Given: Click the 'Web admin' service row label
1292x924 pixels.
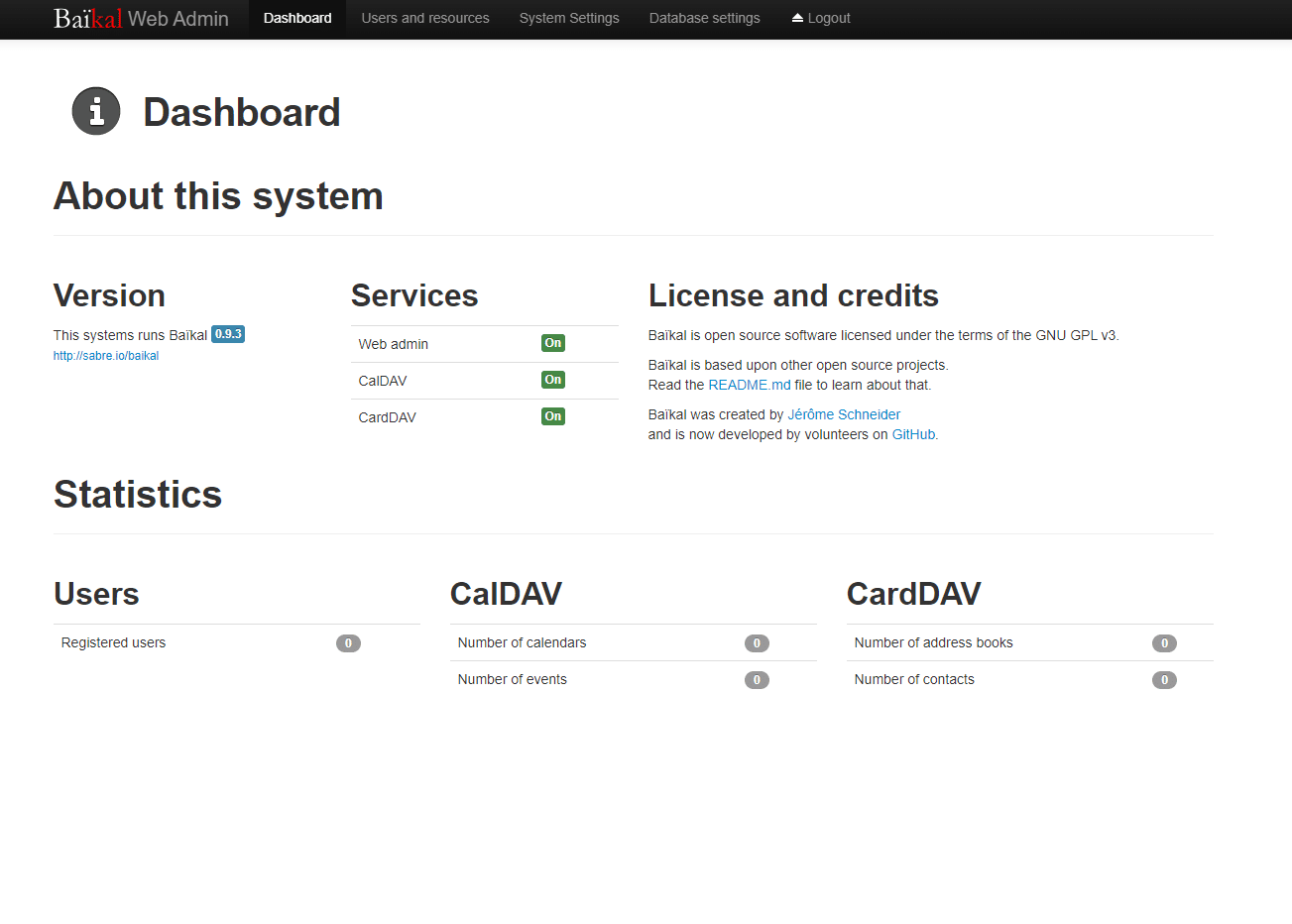Looking at the screenshot, I should (394, 344).
